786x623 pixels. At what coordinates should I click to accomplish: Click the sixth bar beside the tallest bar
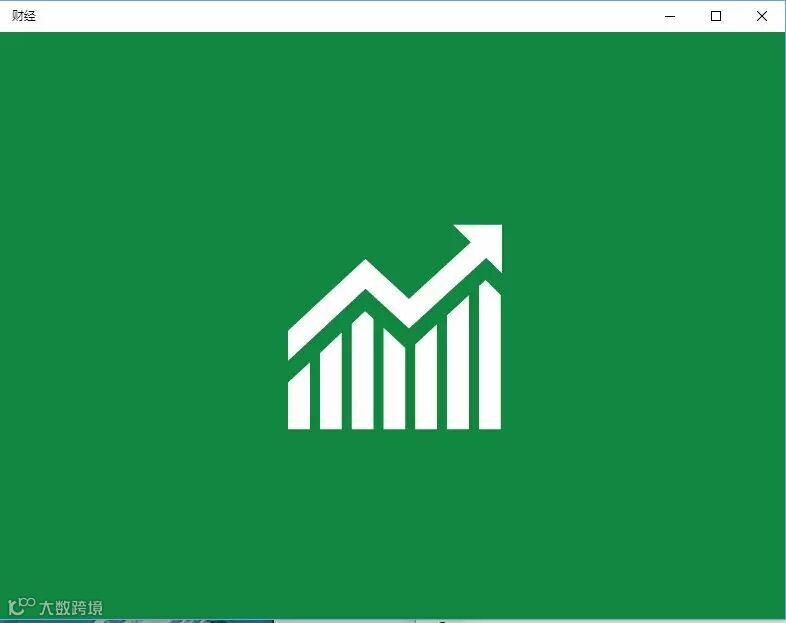(458, 363)
